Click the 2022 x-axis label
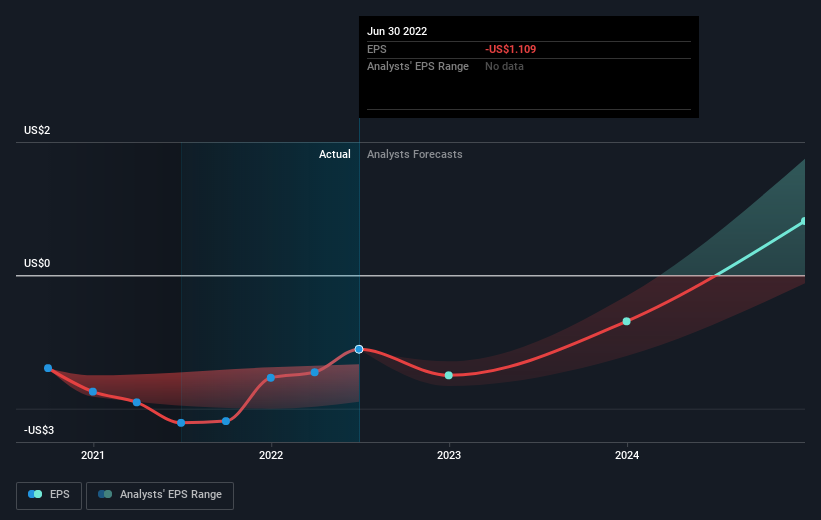 tap(271, 456)
